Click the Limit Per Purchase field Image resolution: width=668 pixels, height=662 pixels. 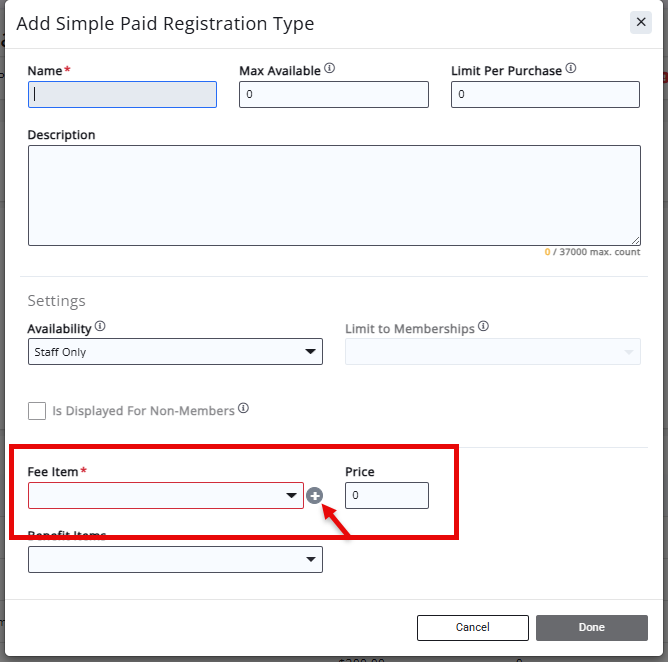coord(545,95)
